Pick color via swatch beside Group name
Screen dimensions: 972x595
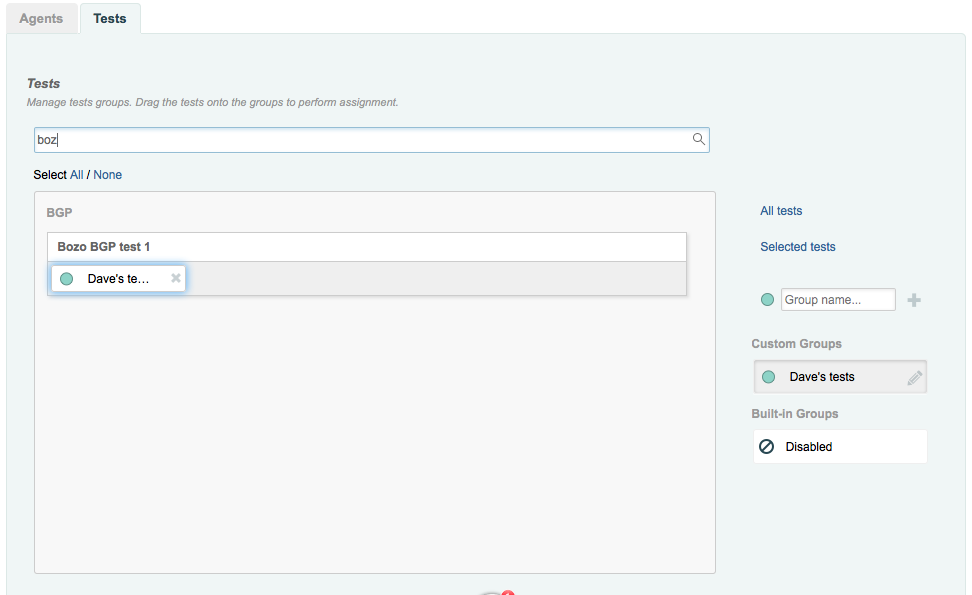767,300
